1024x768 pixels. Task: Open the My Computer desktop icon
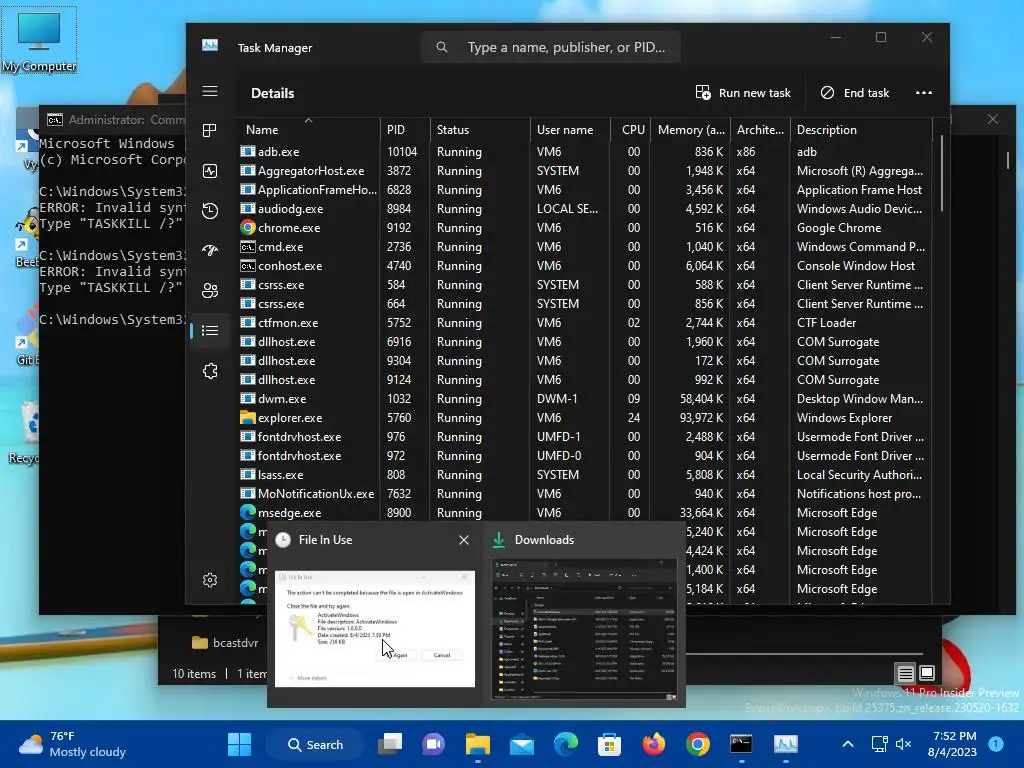click(39, 40)
